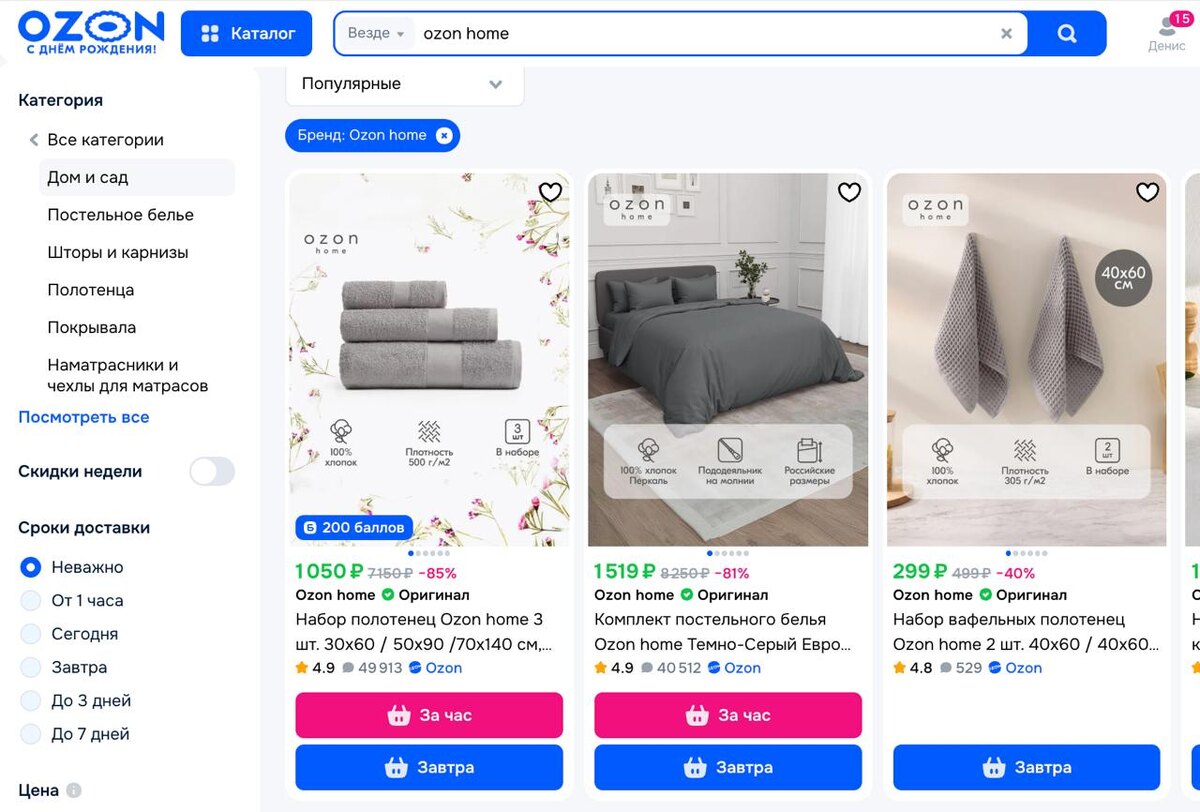
Task: Add bedding set to favorites via heart
Action: coord(849,192)
